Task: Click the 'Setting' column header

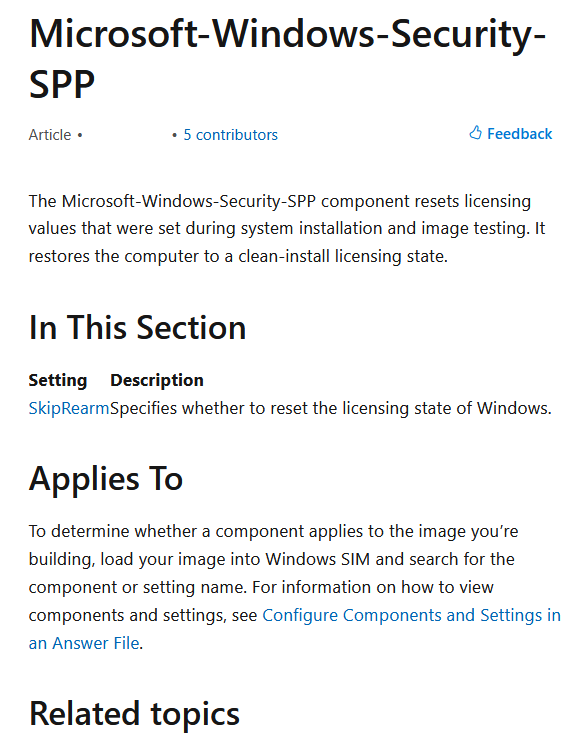Action: [x=58, y=380]
